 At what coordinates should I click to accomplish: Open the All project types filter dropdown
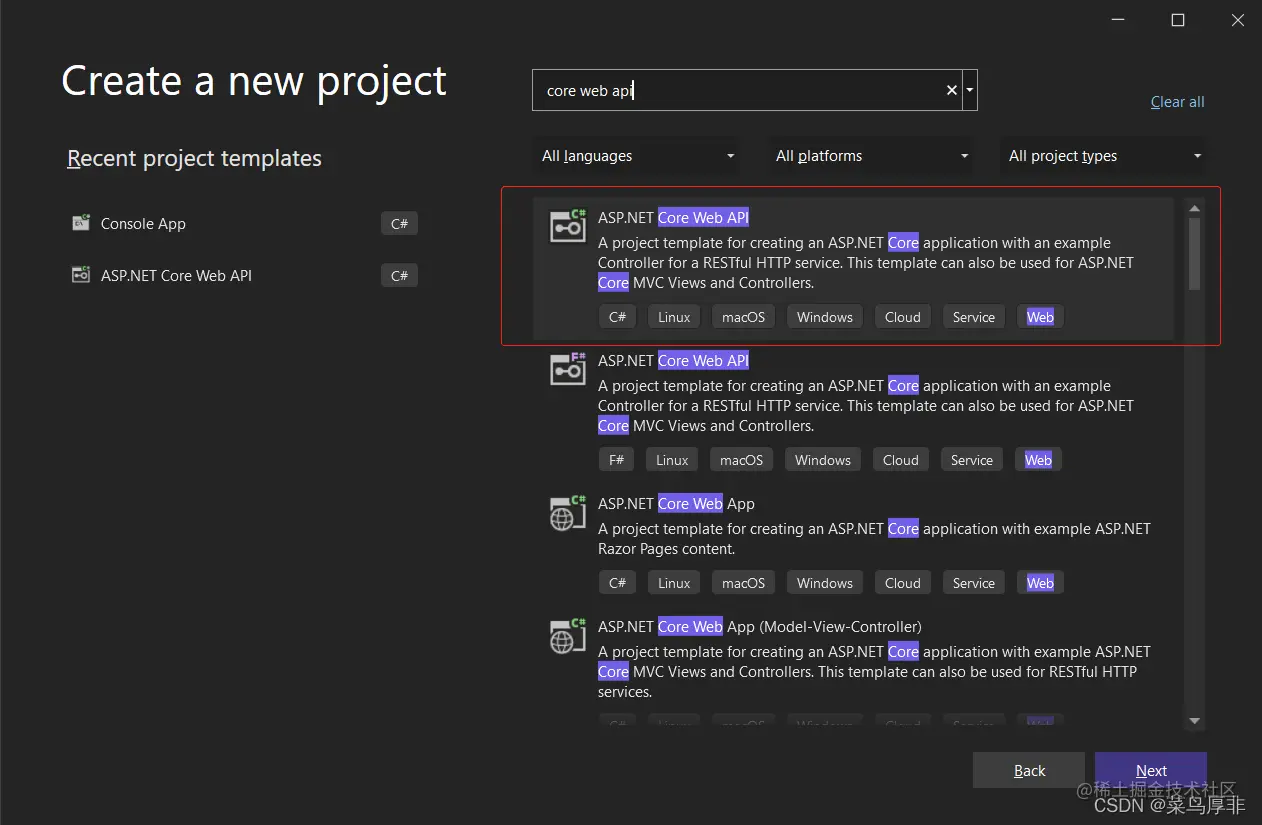click(x=1104, y=156)
